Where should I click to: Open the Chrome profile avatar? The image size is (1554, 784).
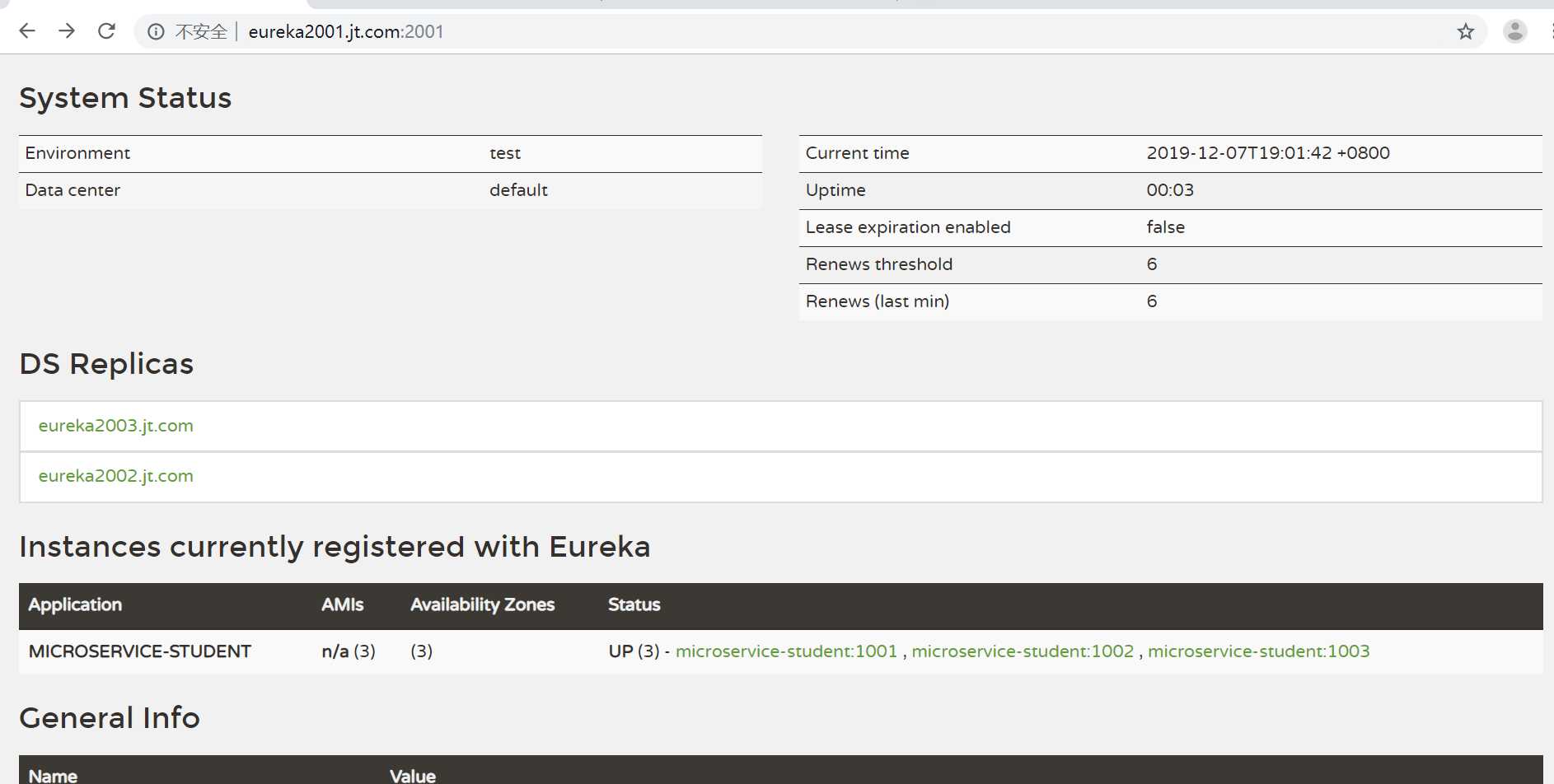coord(1514,31)
